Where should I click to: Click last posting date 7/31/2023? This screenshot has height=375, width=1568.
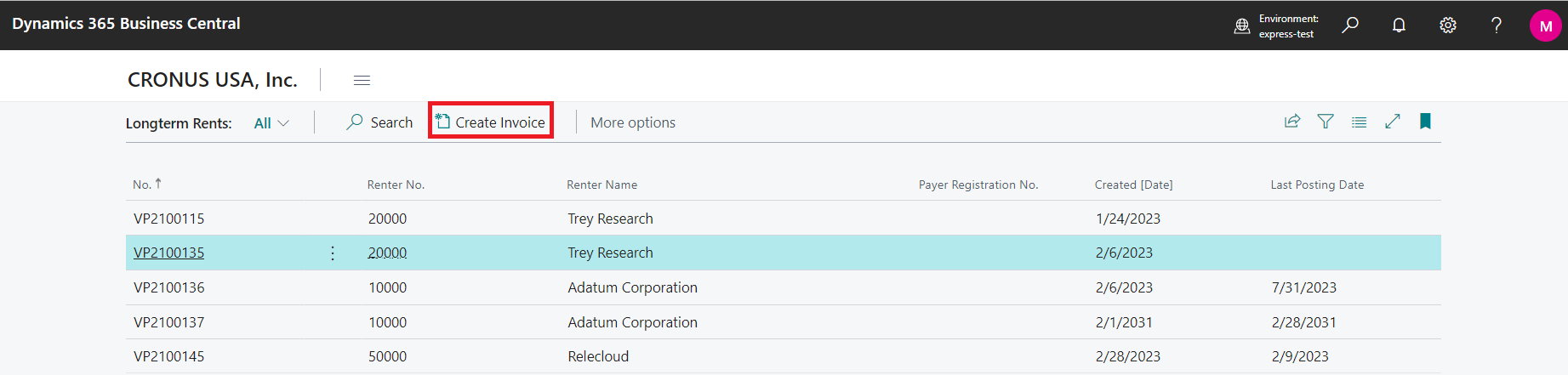pyautogui.click(x=1303, y=287)
